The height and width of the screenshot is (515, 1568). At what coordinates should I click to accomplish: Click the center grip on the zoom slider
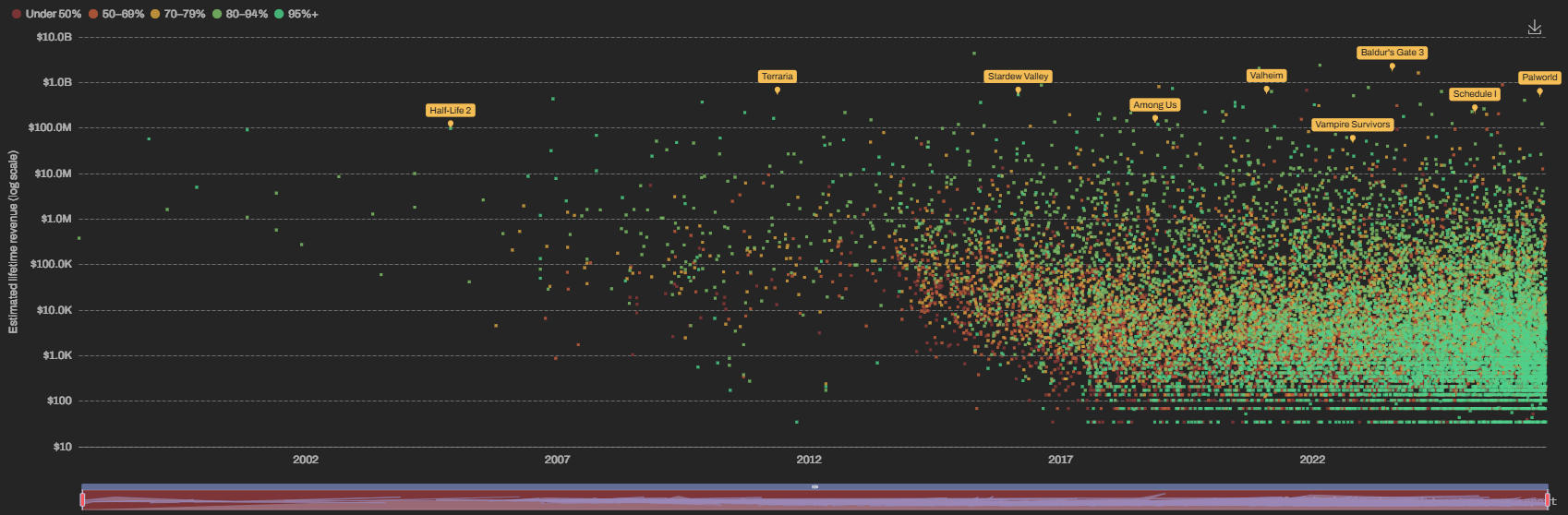814,486
